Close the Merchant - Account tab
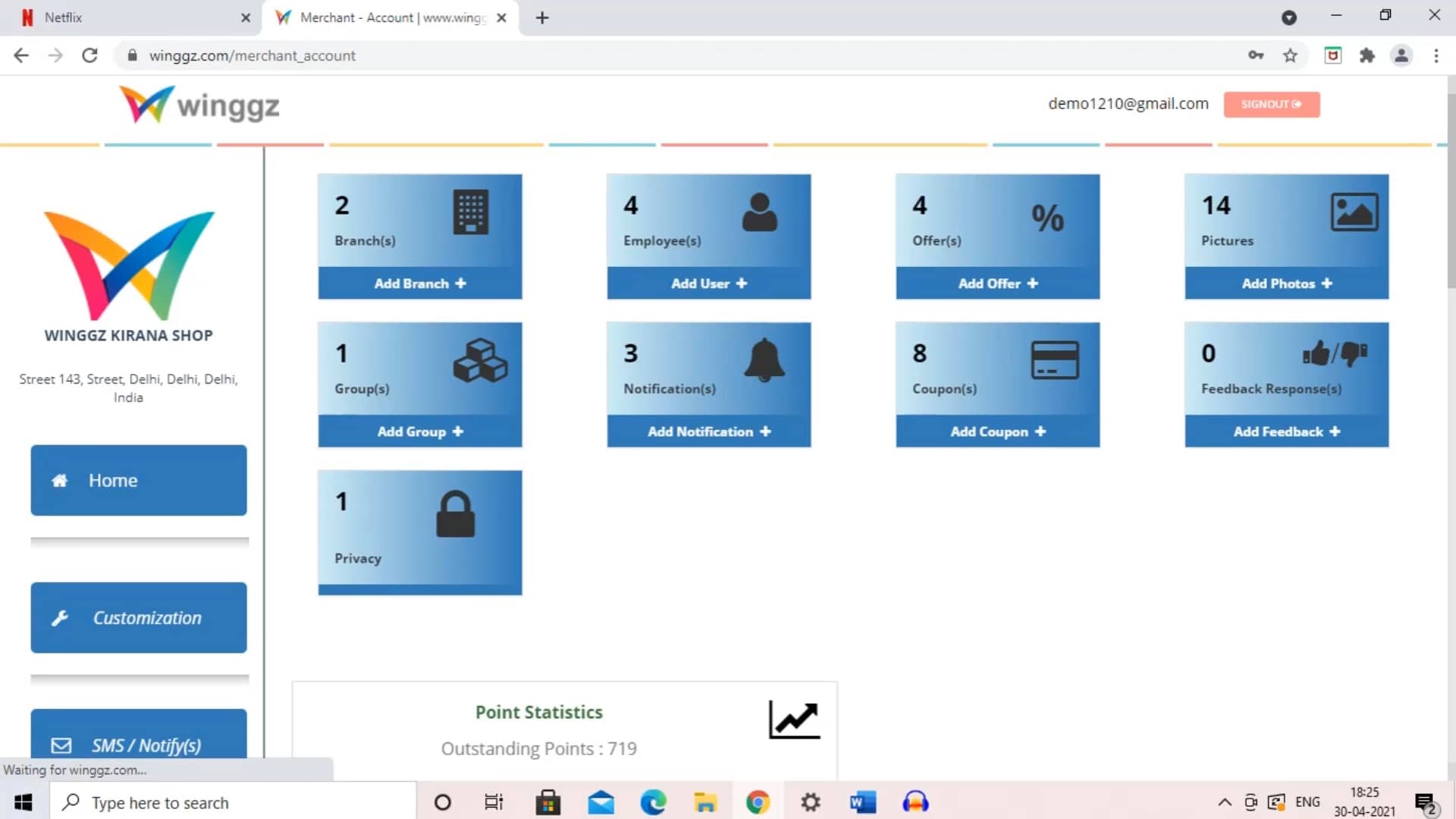This screenshot has width=1456, height=819. tap(501, 17)
